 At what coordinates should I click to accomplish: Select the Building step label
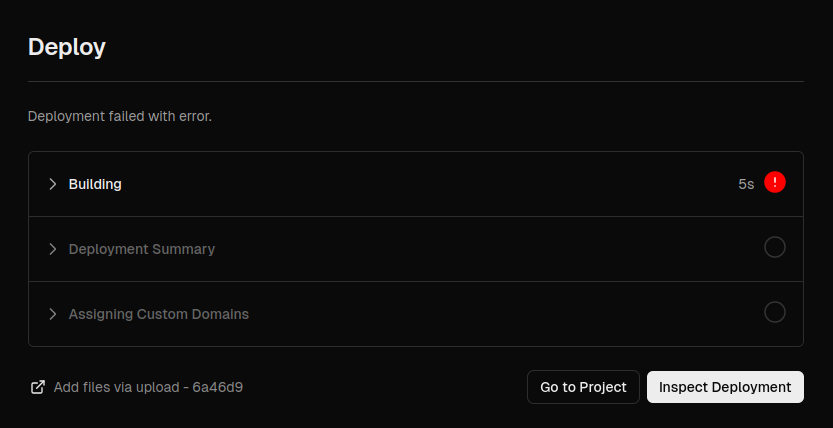coord(95,184)
